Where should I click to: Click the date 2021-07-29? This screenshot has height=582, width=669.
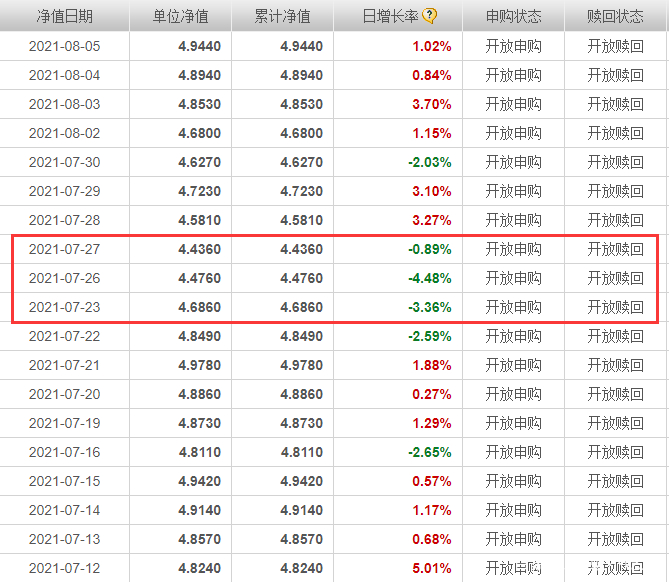point(64,191)
